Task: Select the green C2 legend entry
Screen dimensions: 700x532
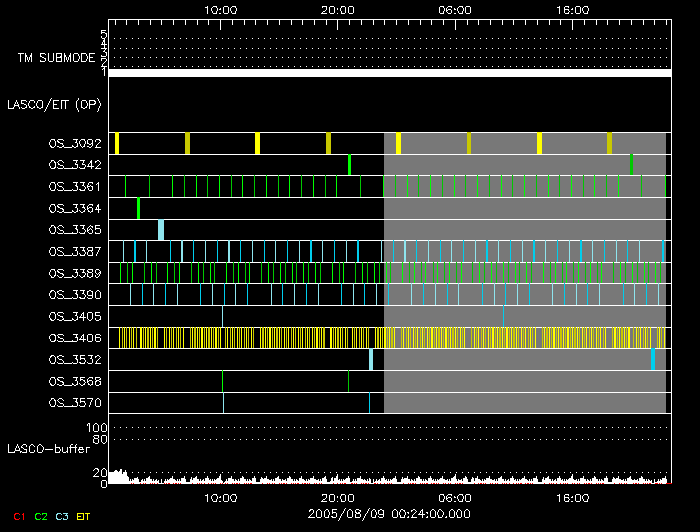Action: (40, 516)
